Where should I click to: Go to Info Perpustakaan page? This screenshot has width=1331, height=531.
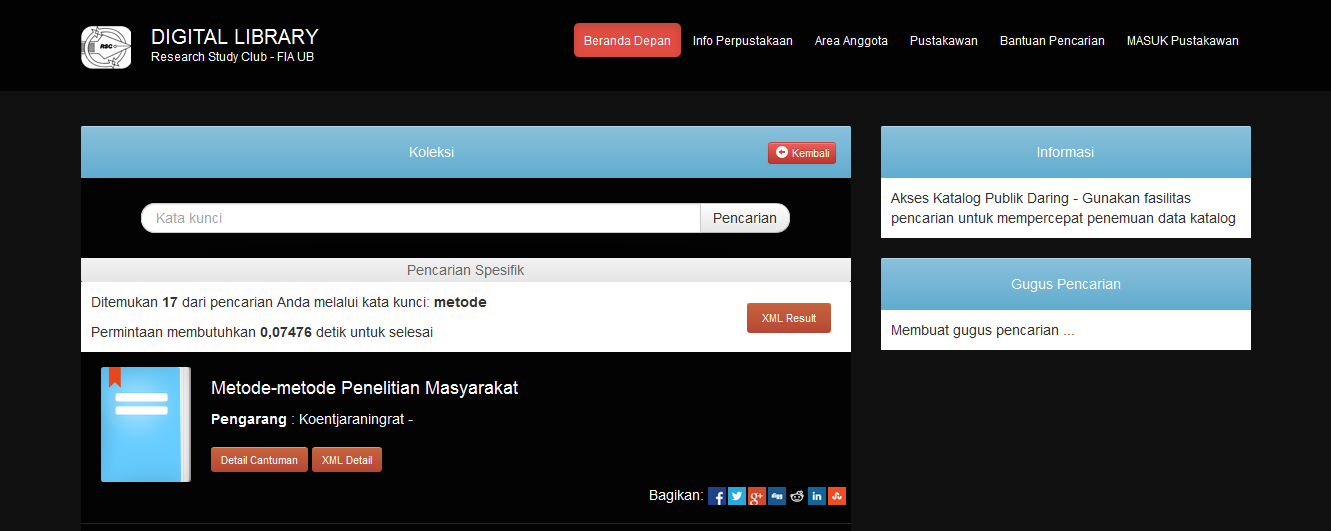point(742,41)
